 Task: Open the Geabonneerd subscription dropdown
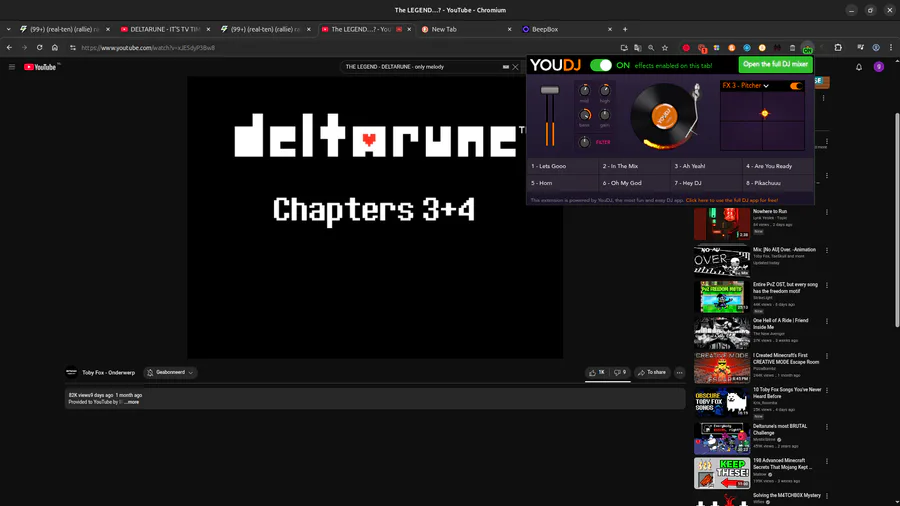(170, 372)
